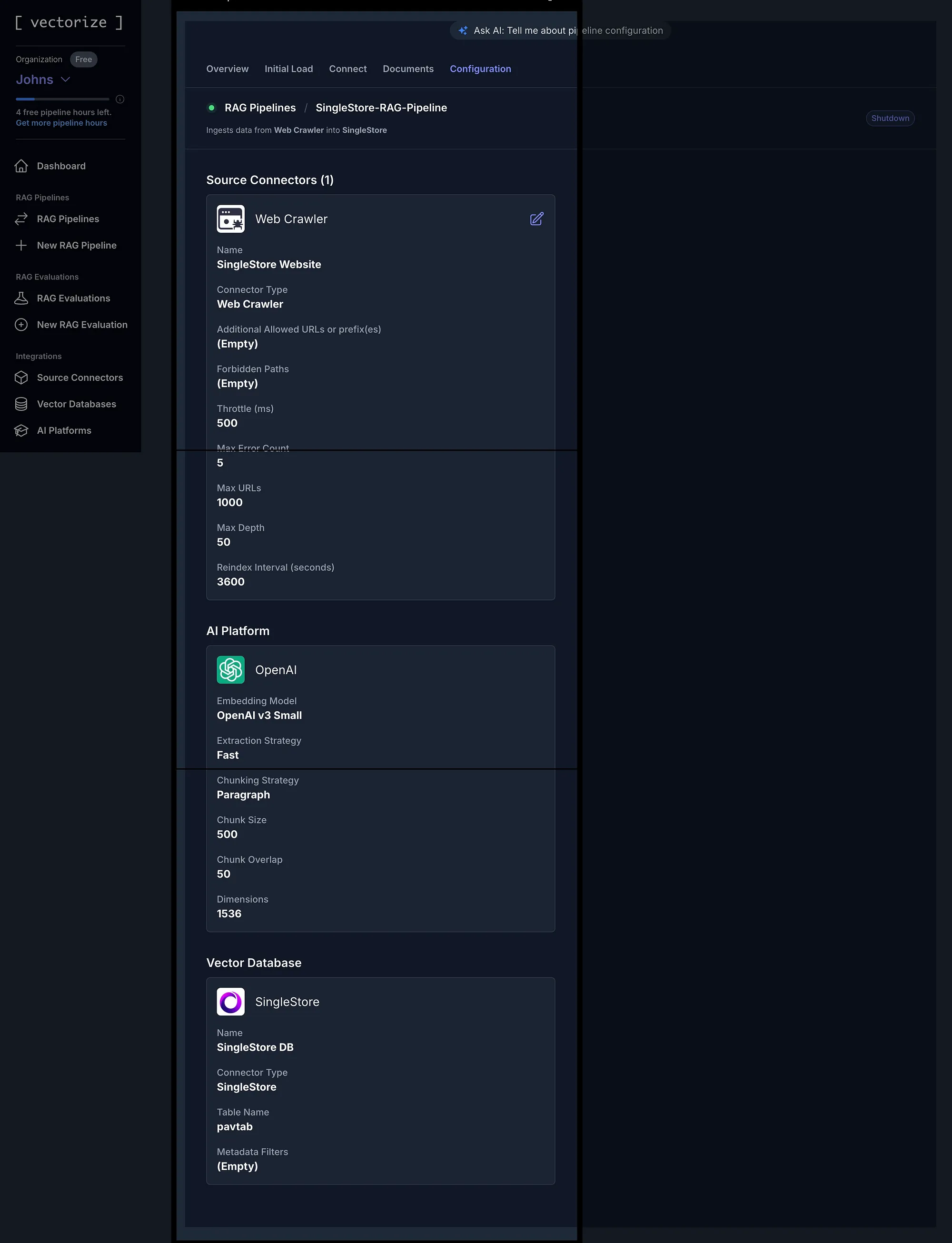The height and width of the screenshot is (1243, 952).
Task: Open RAG Pipelines sidebar item
Action: [68, 219]
